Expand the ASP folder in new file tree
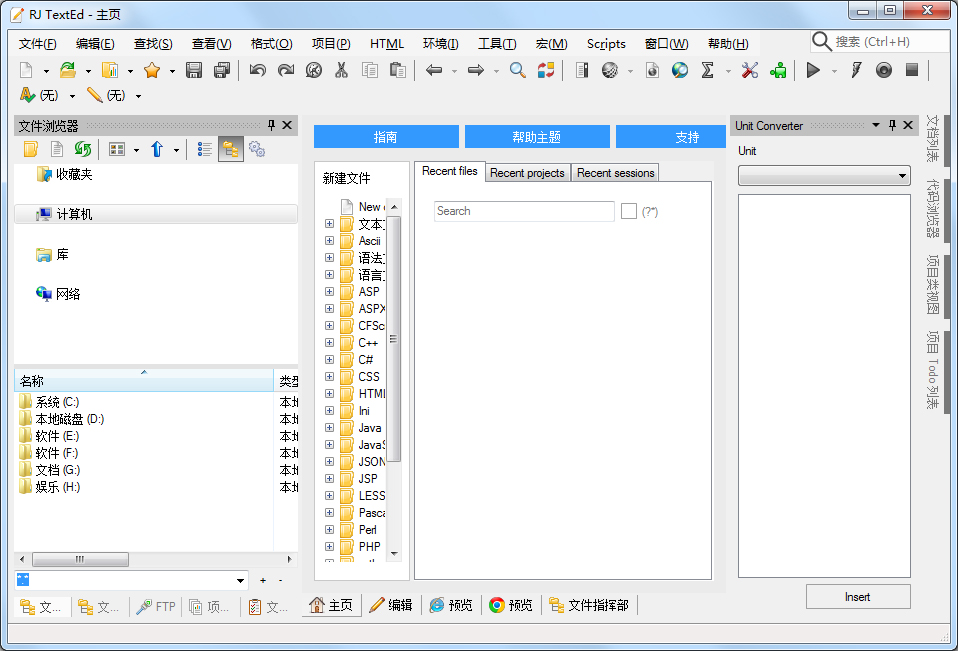Screen dimensions: 958x651 coord(329,292)
